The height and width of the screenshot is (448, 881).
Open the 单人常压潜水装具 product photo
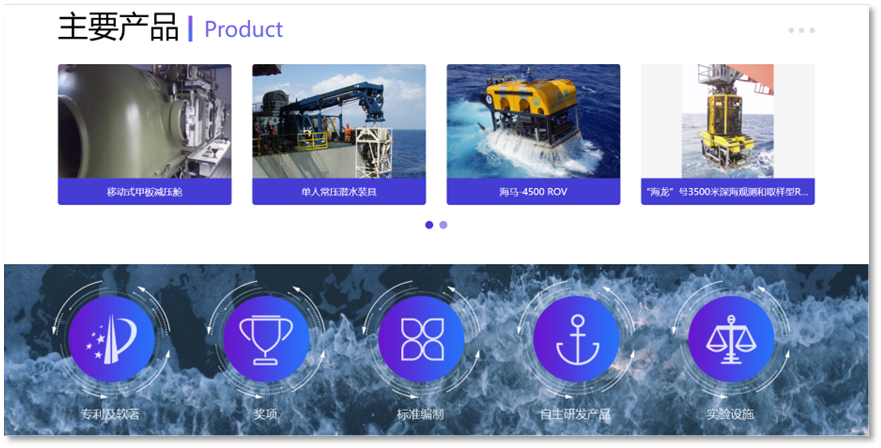339,121
